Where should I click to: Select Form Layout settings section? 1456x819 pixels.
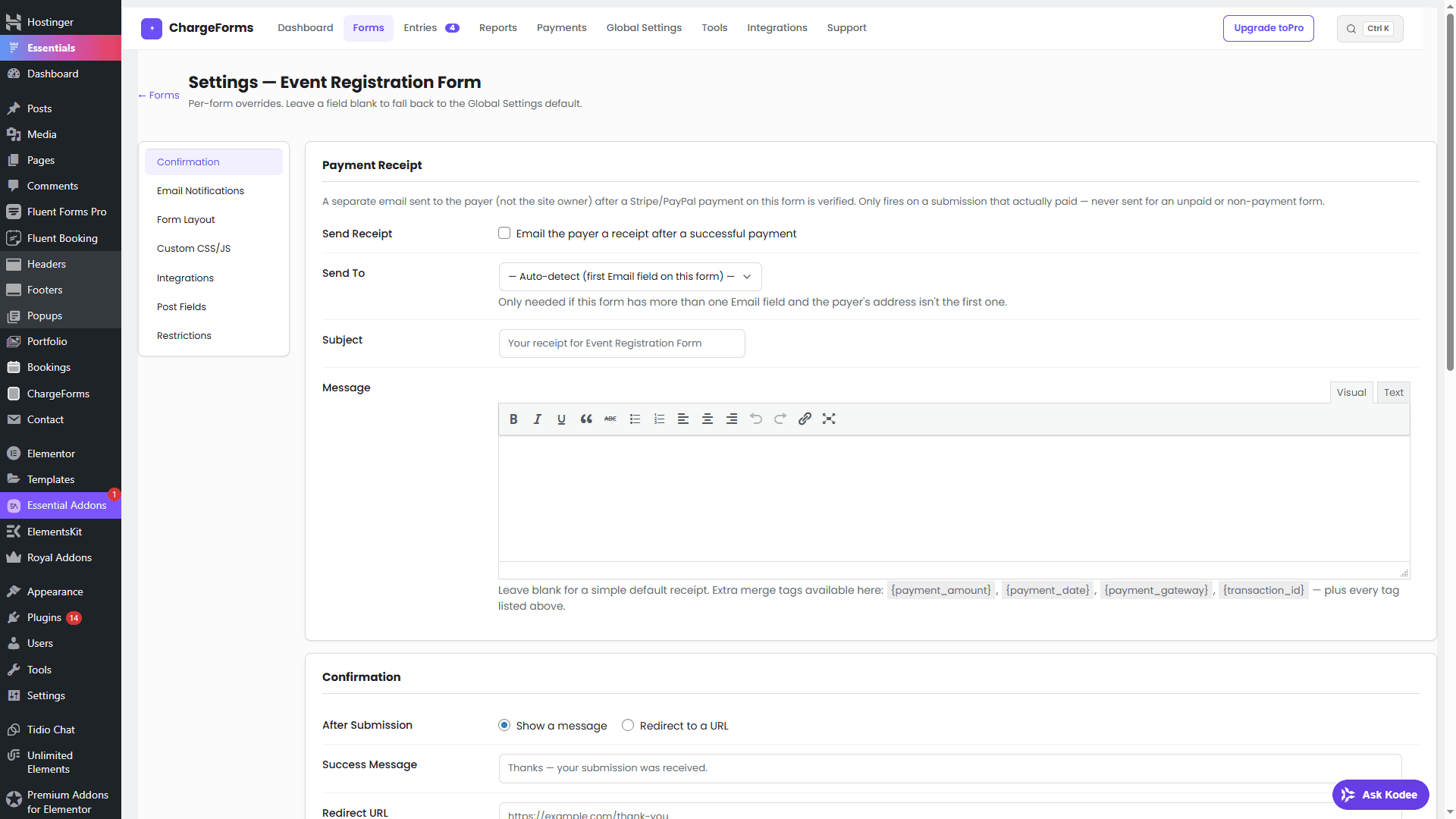coord(214,220)
